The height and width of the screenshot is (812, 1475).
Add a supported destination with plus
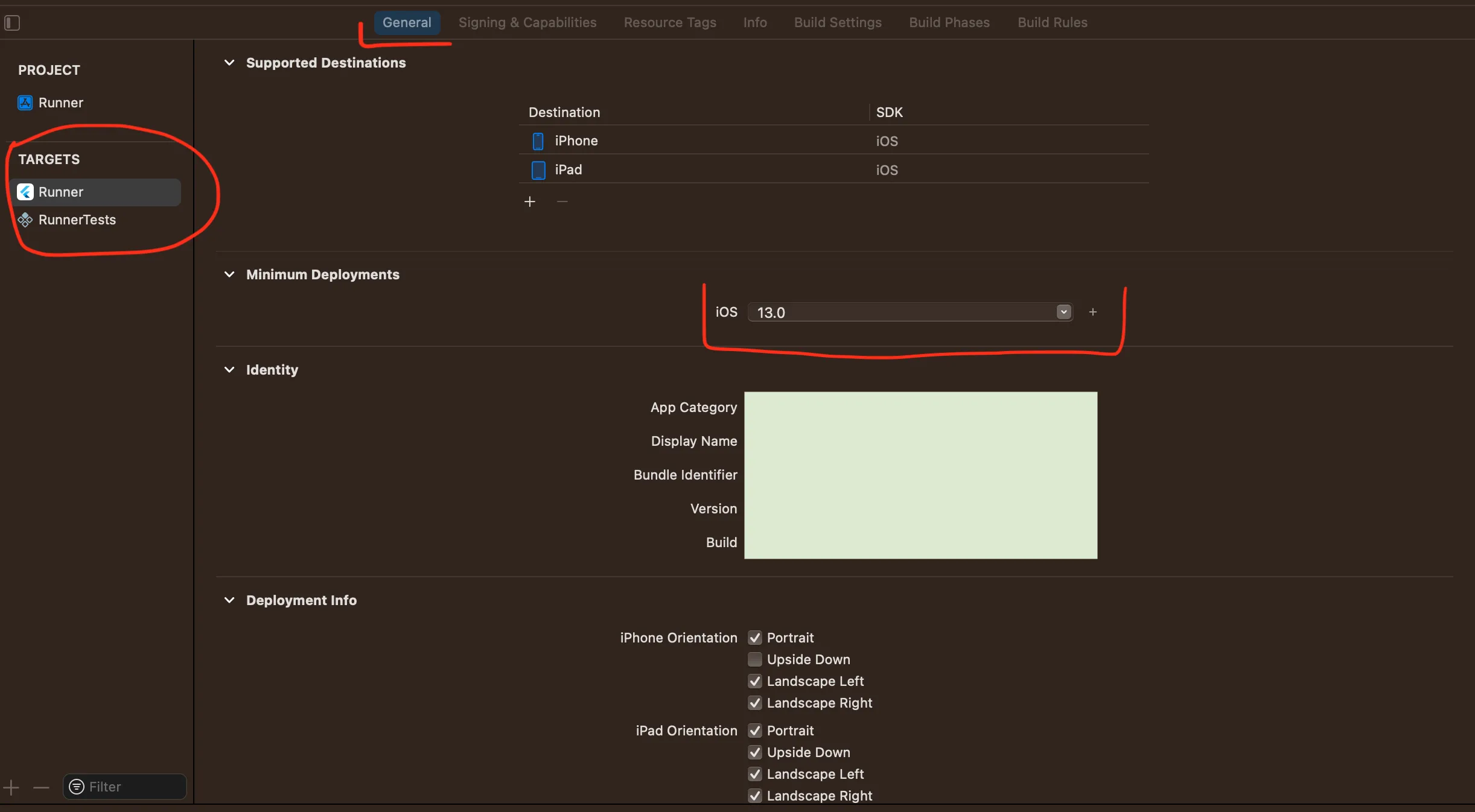[529, 201]
